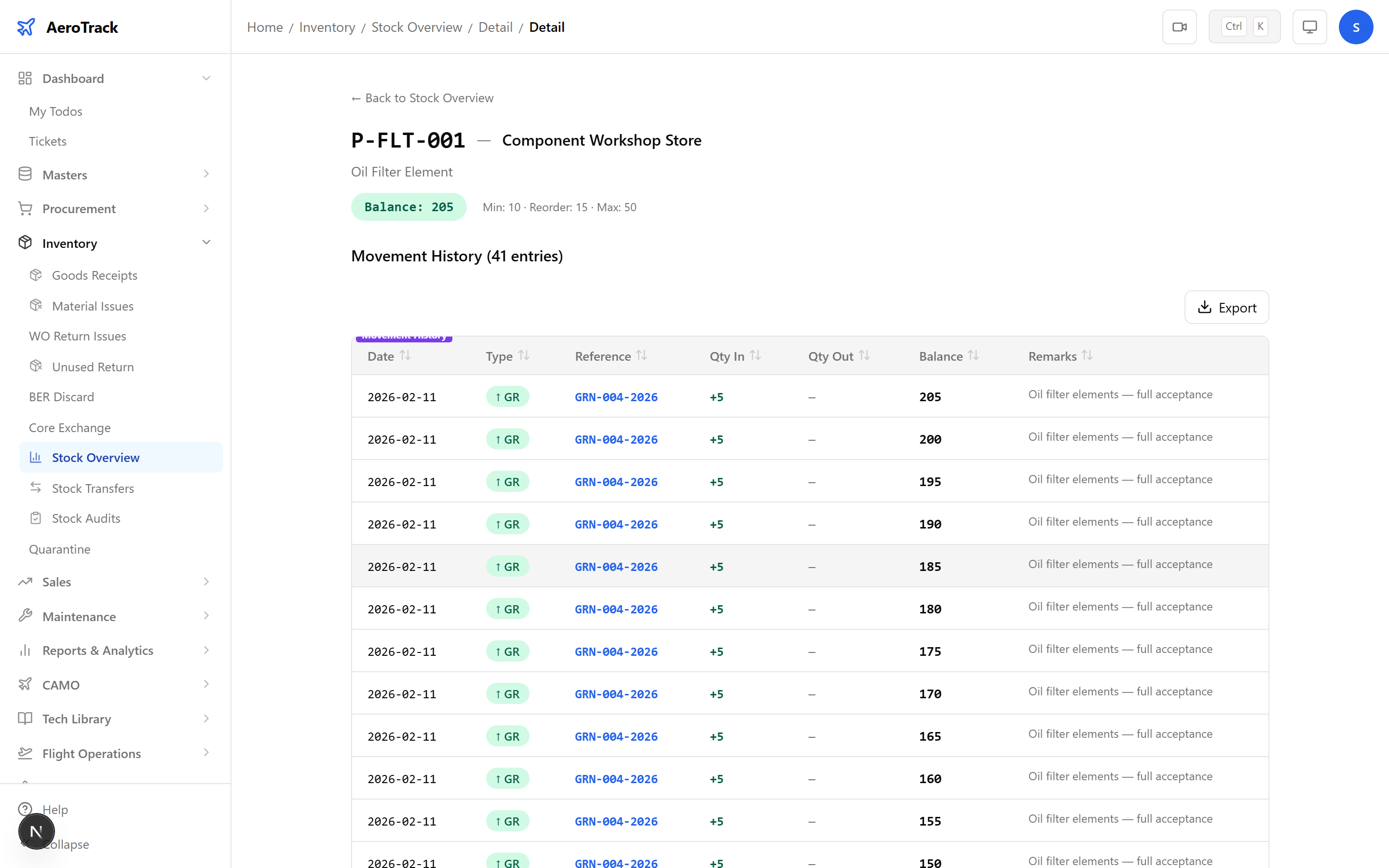Toggle the Qty In sort arrows
Viewport: 1389px width, 868px height.
755,355
